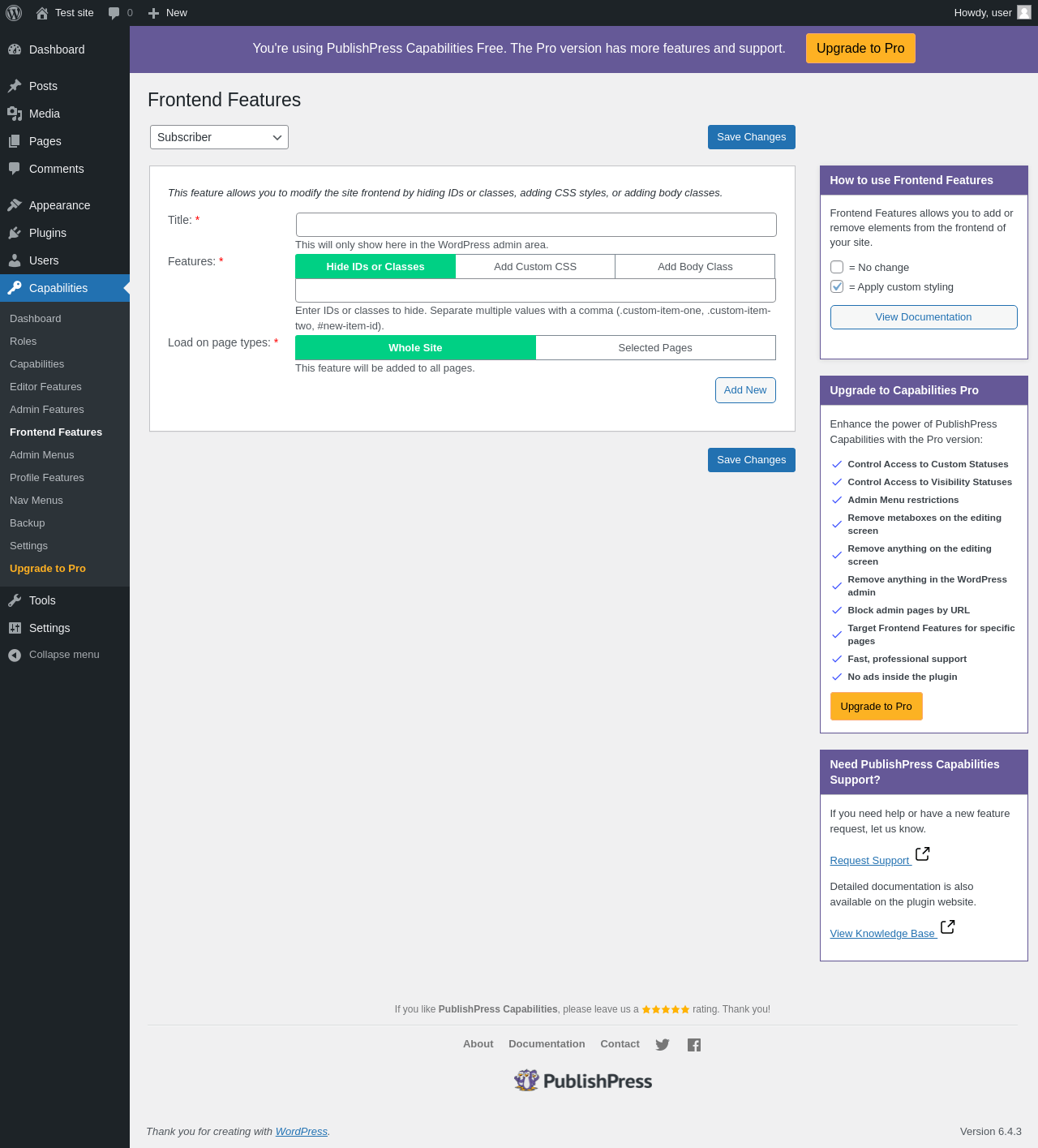1038x1148 pixels.
Task: Toggle the No change checkbox
Action: (x=837, y=267)
